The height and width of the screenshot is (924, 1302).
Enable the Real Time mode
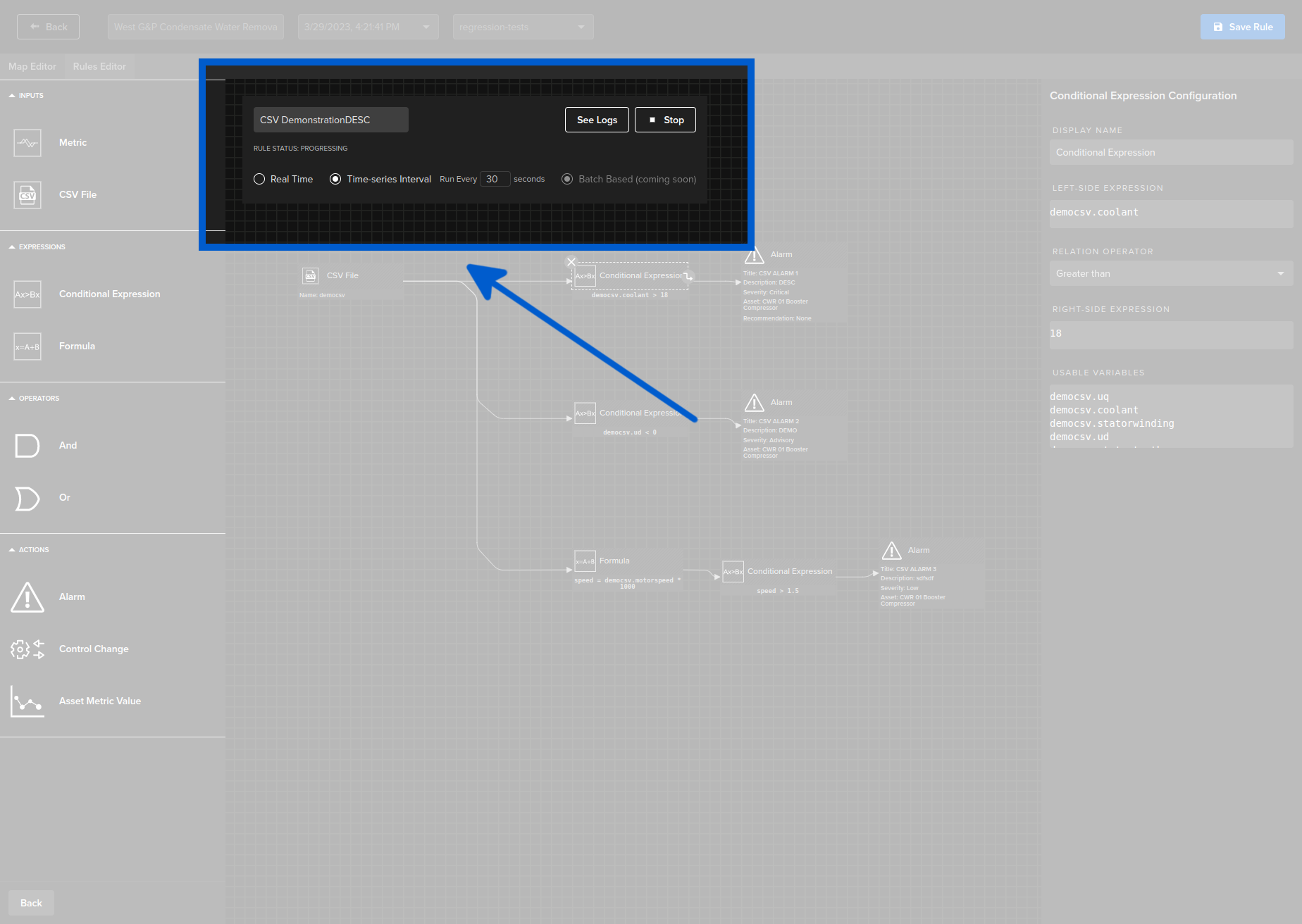259,179
